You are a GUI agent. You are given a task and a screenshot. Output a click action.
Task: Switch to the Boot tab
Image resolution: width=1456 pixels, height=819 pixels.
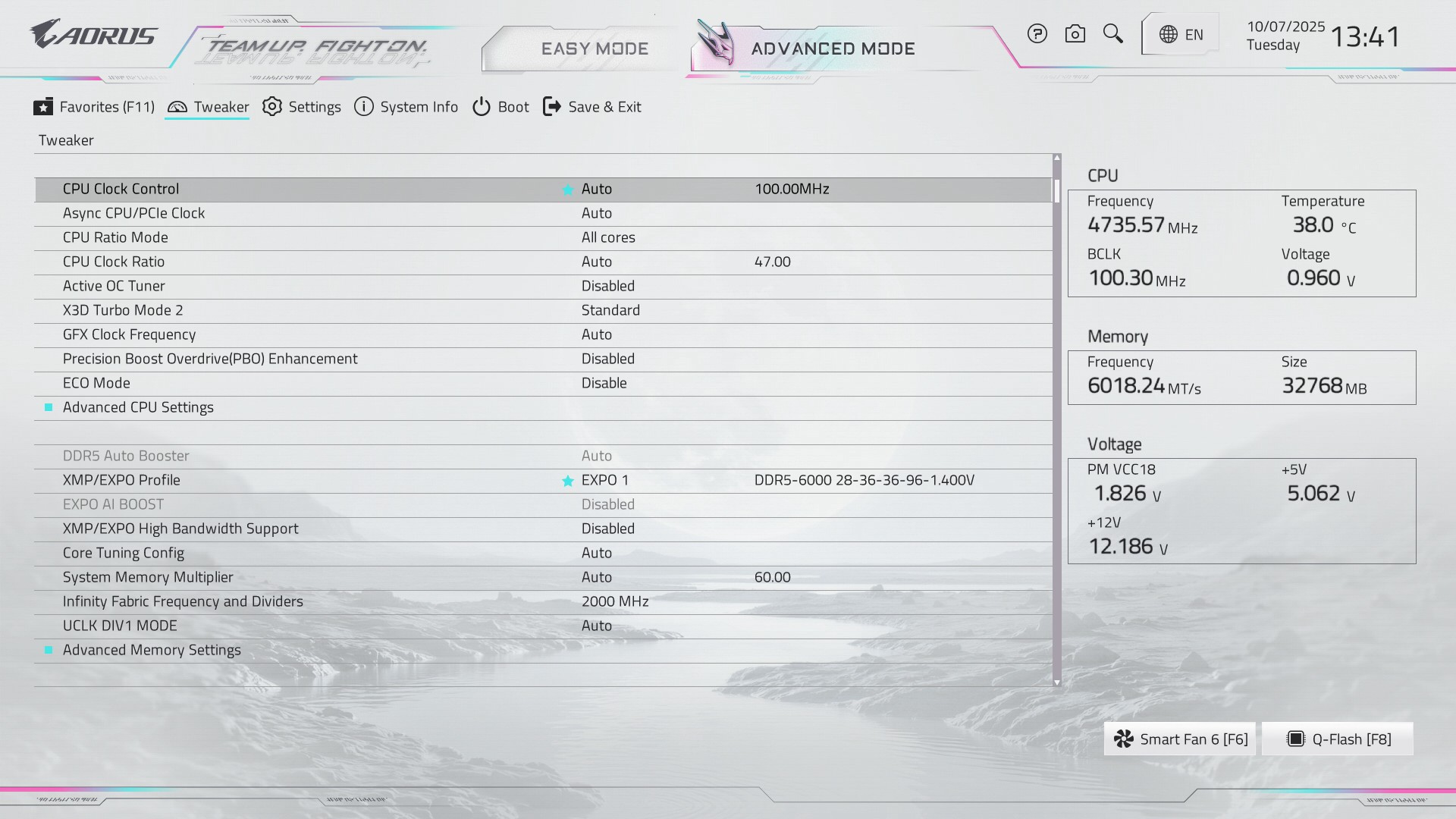500,107
